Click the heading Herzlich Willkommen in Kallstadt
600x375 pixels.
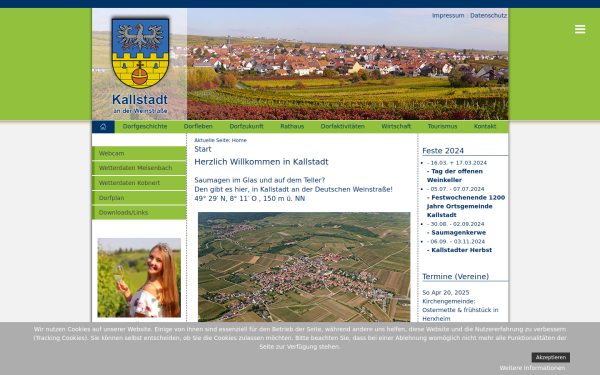(x=261, y=162)
